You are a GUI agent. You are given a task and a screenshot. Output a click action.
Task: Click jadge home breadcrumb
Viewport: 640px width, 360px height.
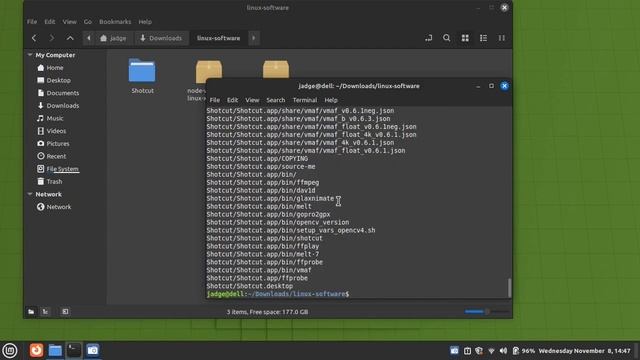pyautogui.click(x=113, y=38)
